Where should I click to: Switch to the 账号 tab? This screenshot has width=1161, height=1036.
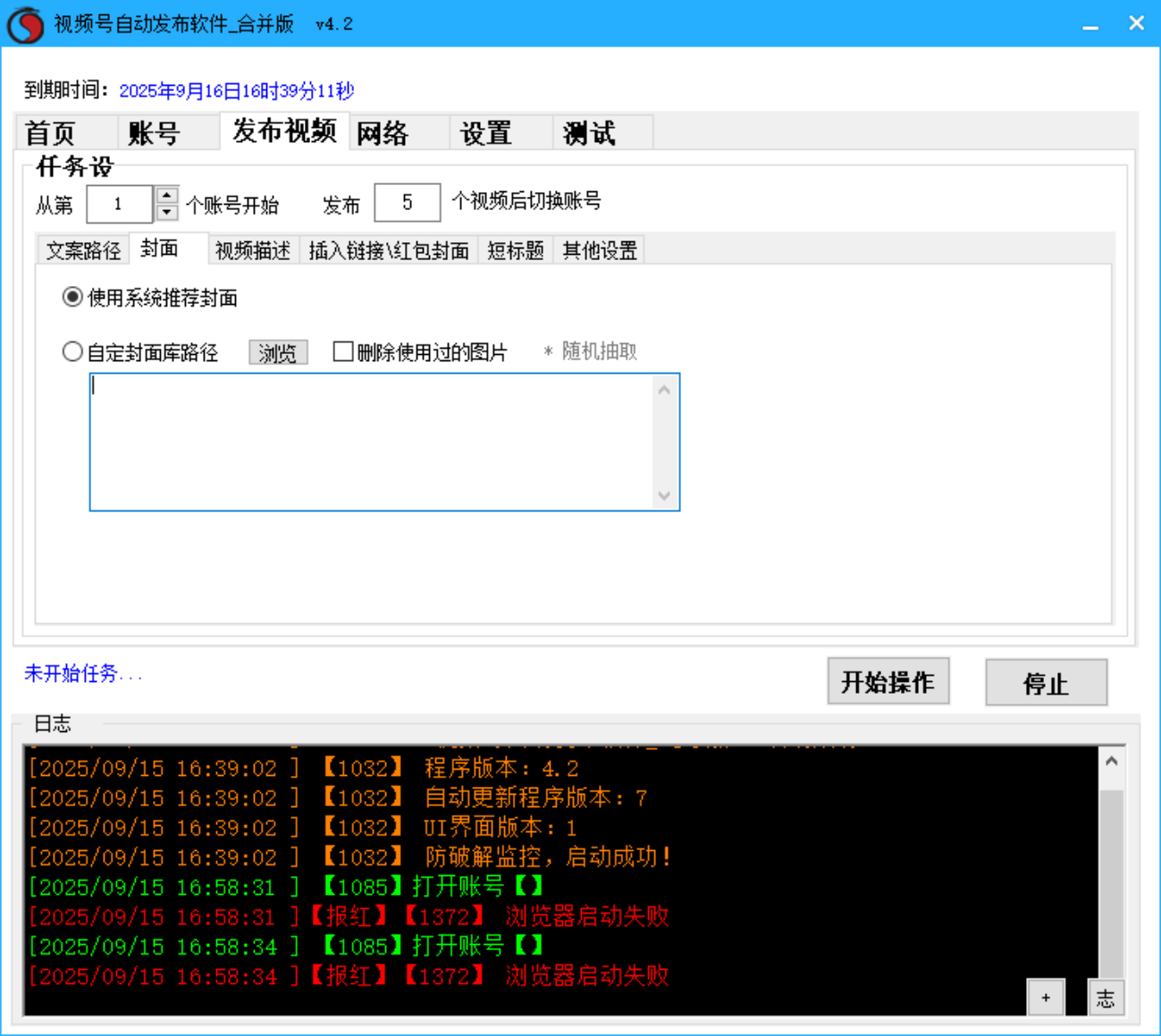(154, 133)
